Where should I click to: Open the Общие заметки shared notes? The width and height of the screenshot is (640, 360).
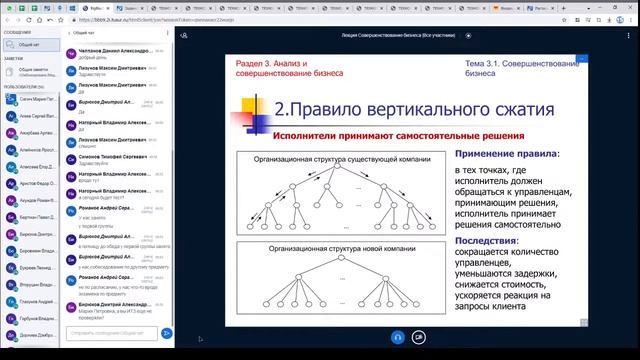click(x=32, y=72)
